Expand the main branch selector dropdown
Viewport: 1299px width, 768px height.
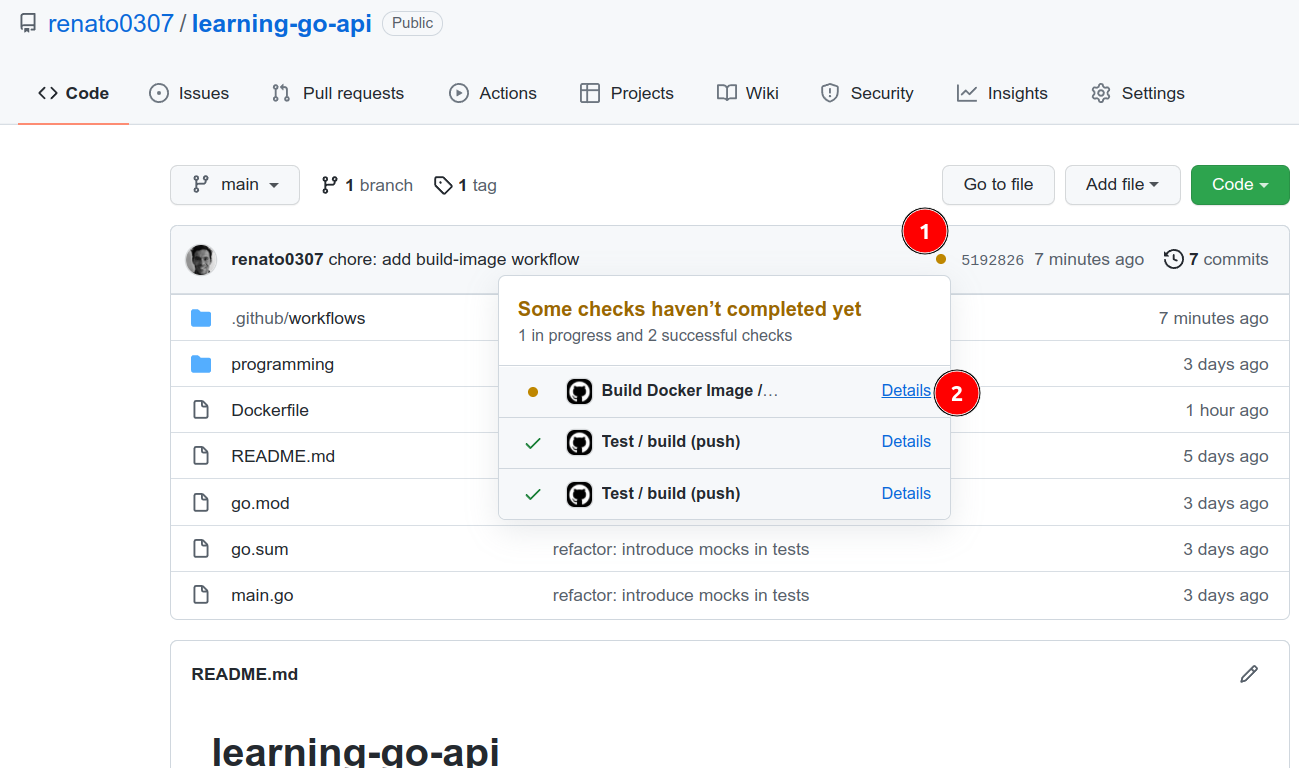pyautogui.click(x=235, y=185)
